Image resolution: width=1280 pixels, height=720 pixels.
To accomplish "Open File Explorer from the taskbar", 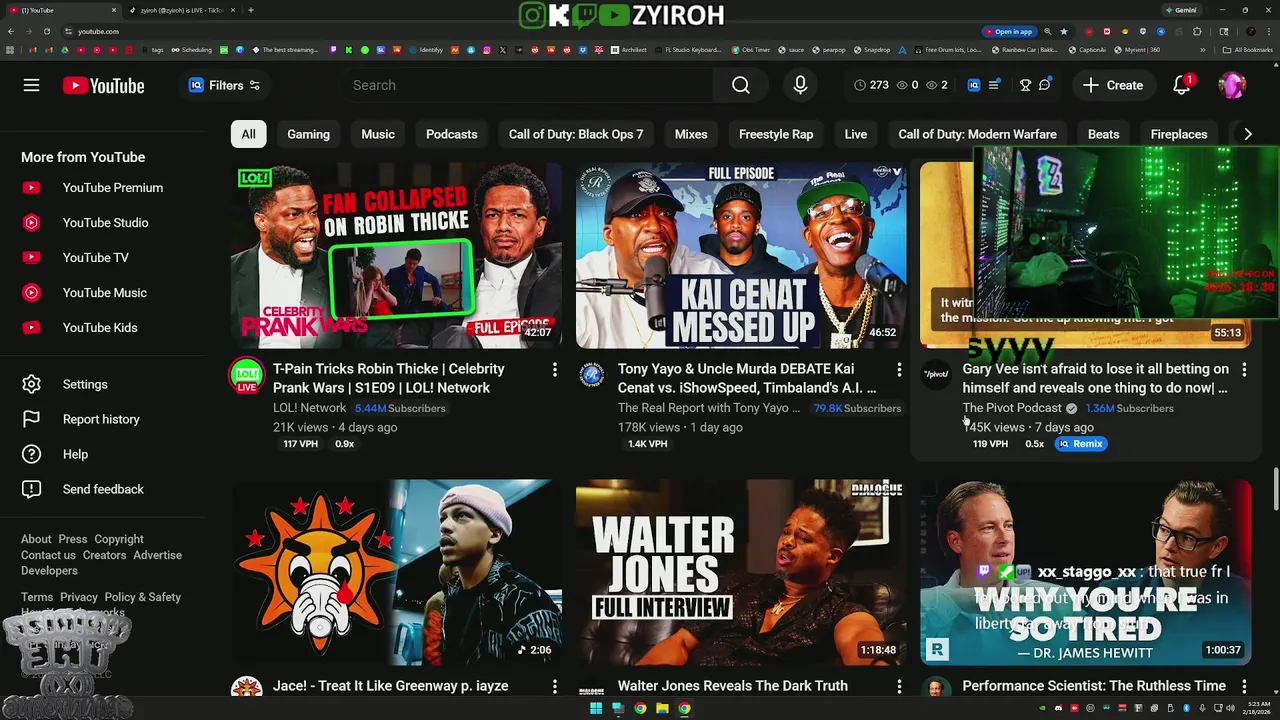I will [x=662, y=708].
